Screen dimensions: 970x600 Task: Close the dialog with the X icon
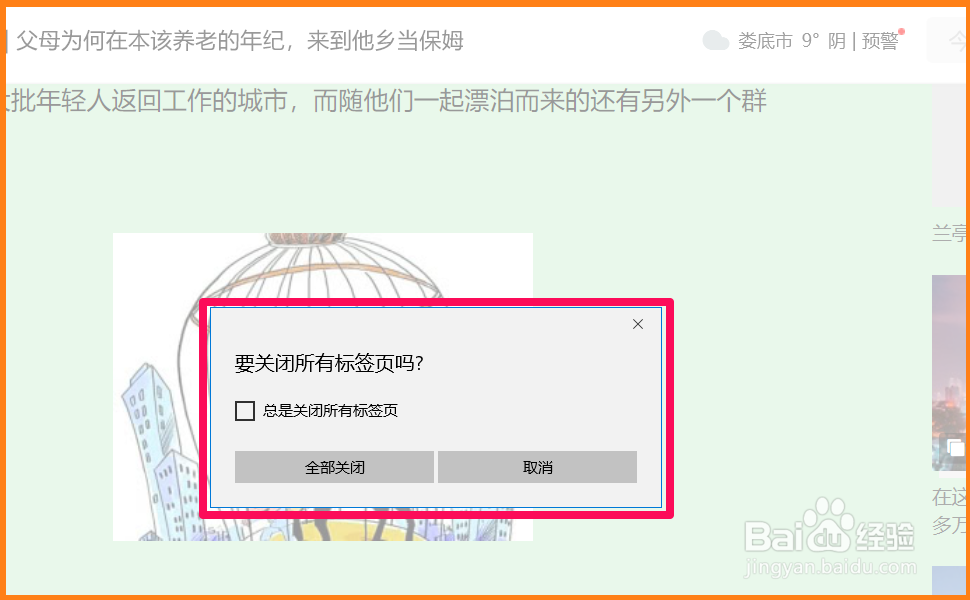coord(638,324)
